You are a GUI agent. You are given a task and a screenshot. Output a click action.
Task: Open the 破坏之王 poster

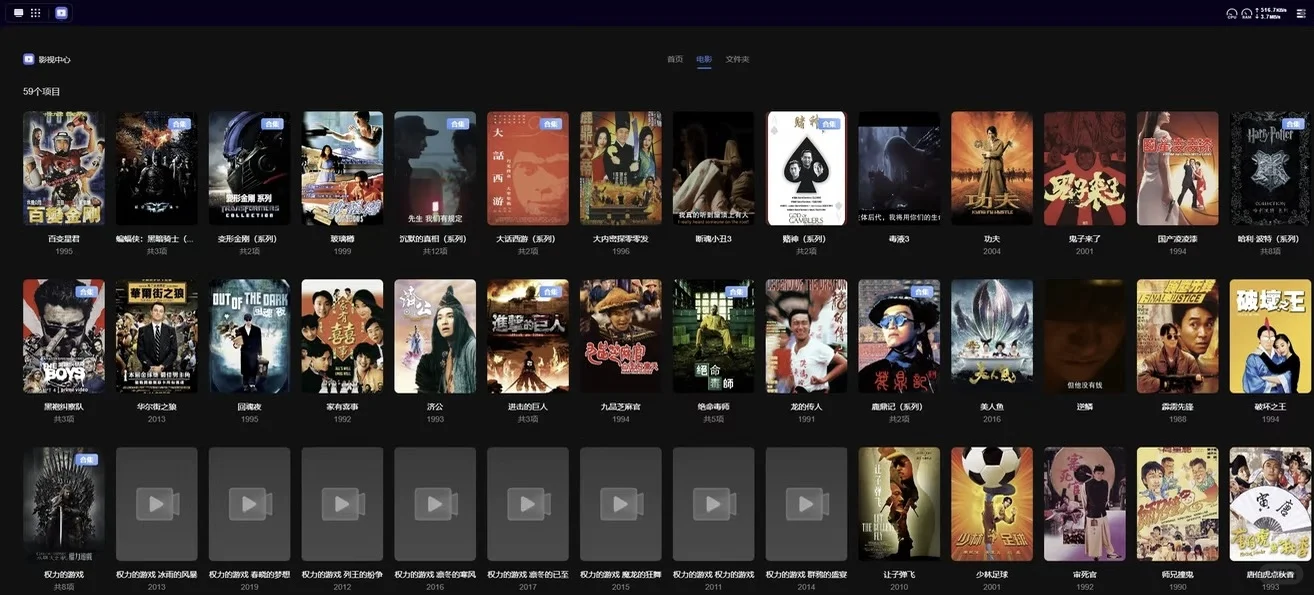click(1270, 336)
